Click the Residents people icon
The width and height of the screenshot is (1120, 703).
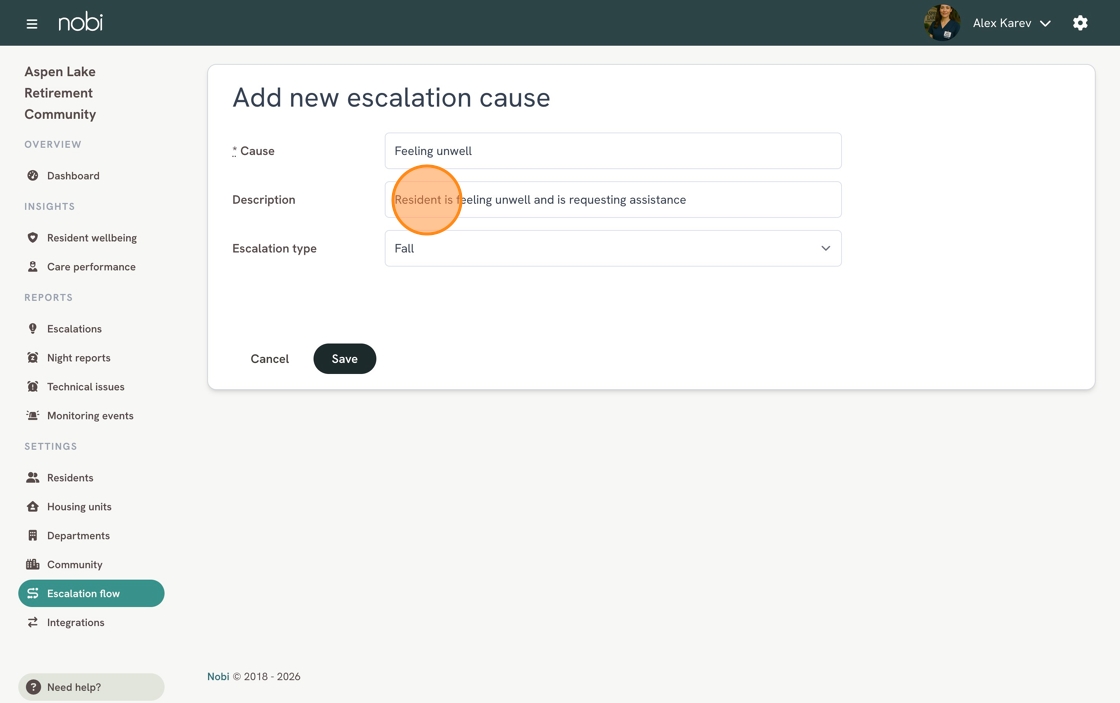(x=32, y=478)
